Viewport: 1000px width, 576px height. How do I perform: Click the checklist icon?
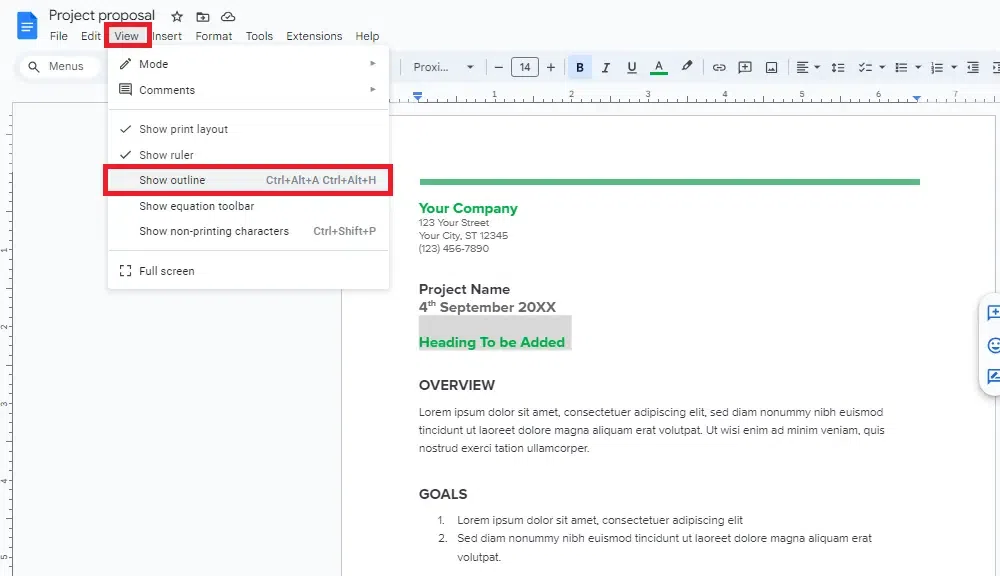click(865, 67)
